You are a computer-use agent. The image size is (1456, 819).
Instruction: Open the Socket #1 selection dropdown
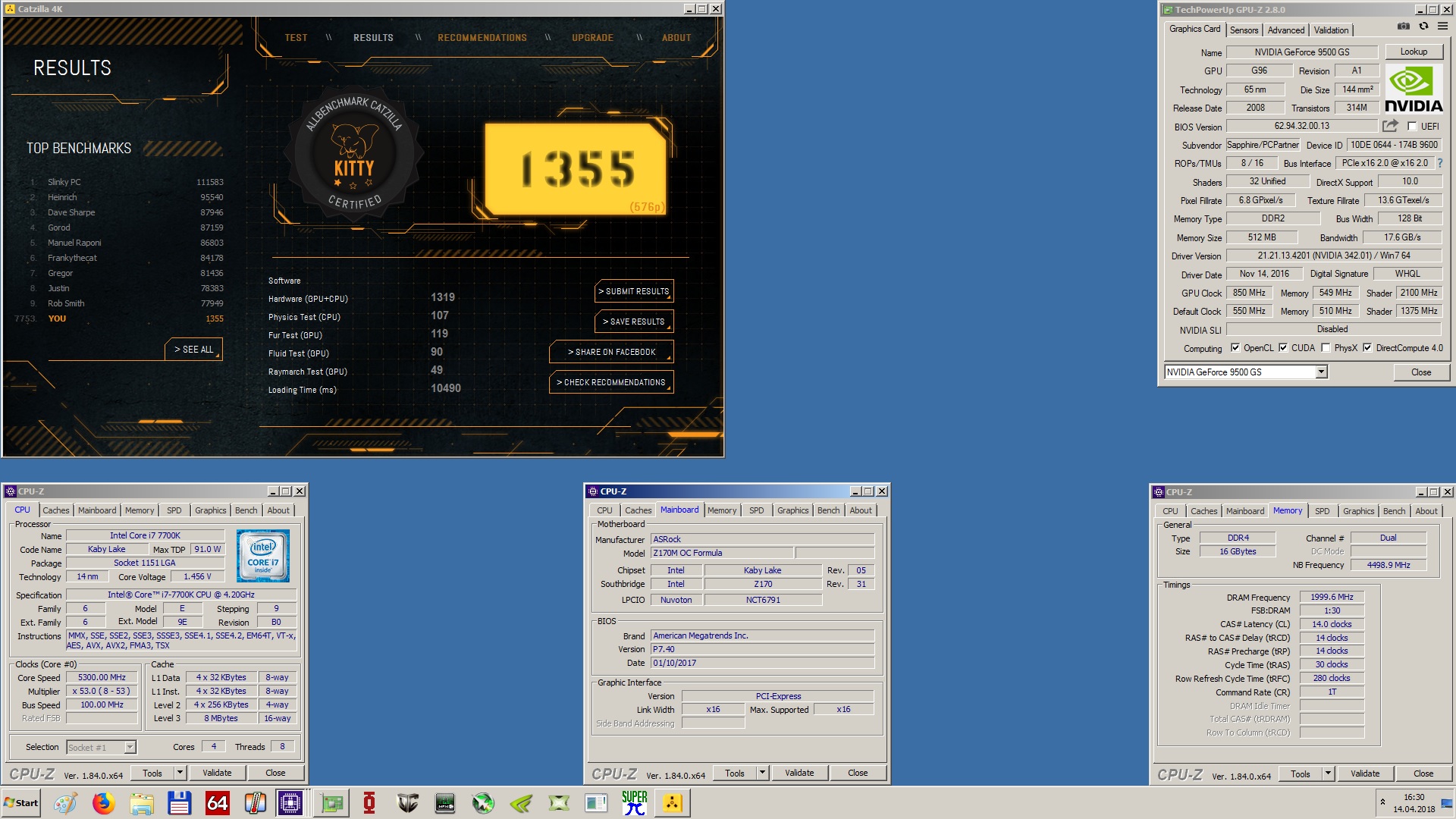(x=102, y=748)
